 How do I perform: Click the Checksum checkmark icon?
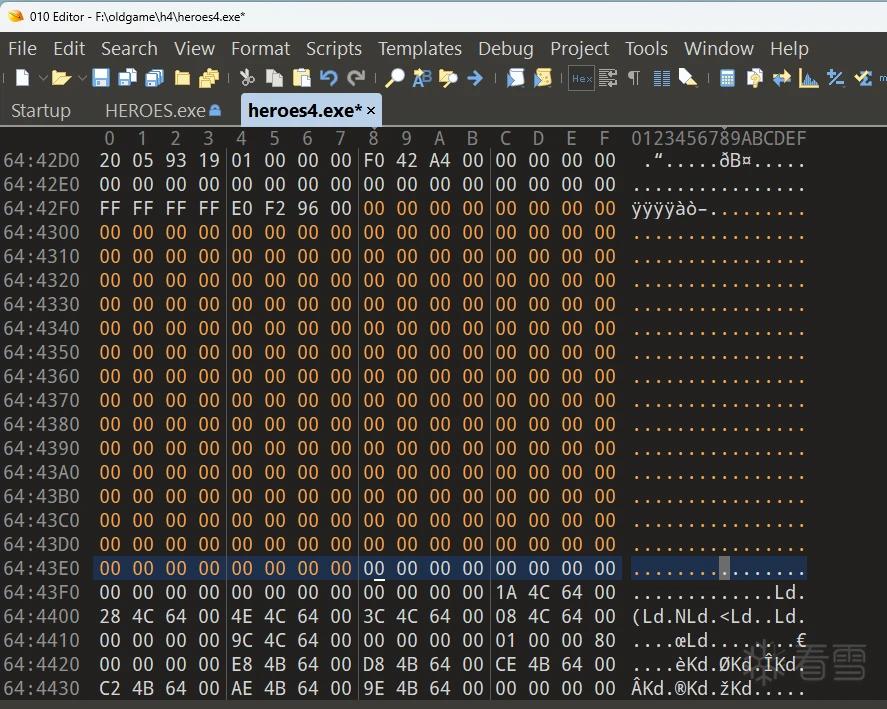coord(863,78)
